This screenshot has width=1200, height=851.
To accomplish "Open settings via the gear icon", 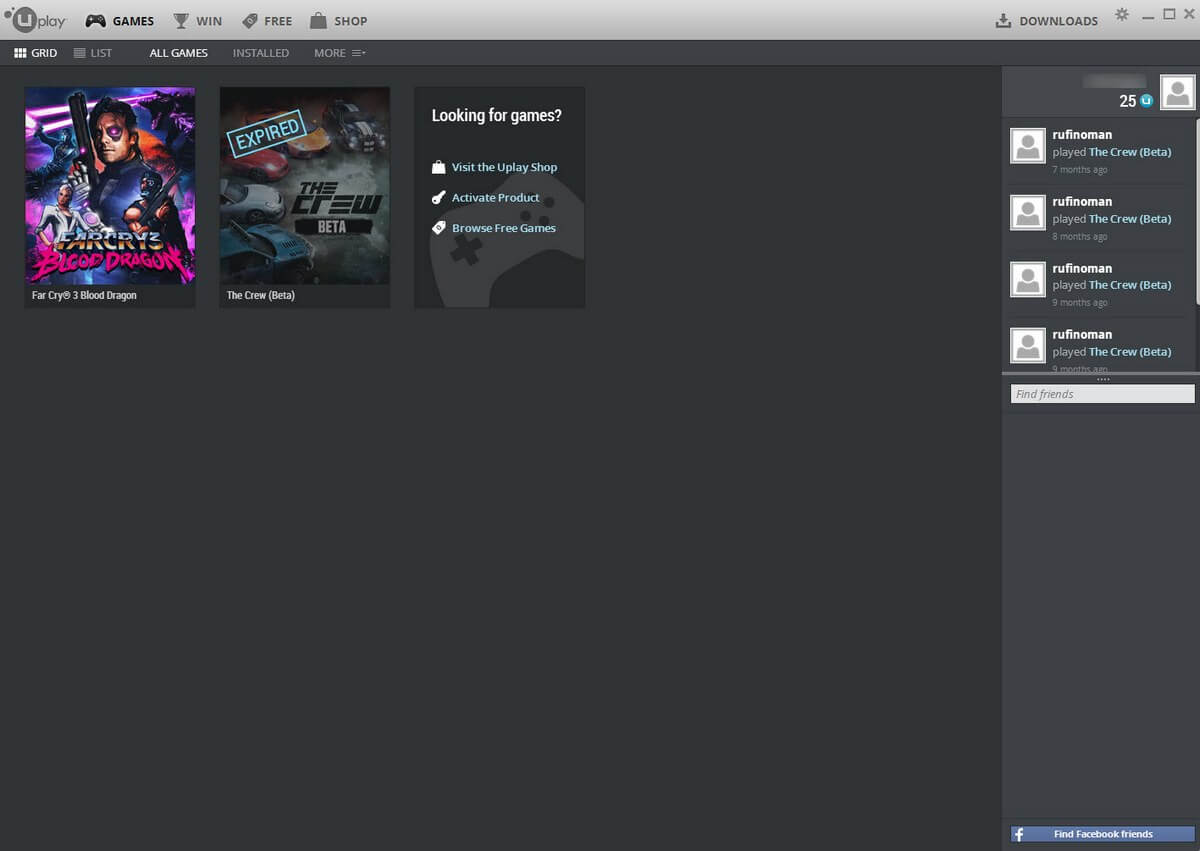I will click(x=1122, y=15).
